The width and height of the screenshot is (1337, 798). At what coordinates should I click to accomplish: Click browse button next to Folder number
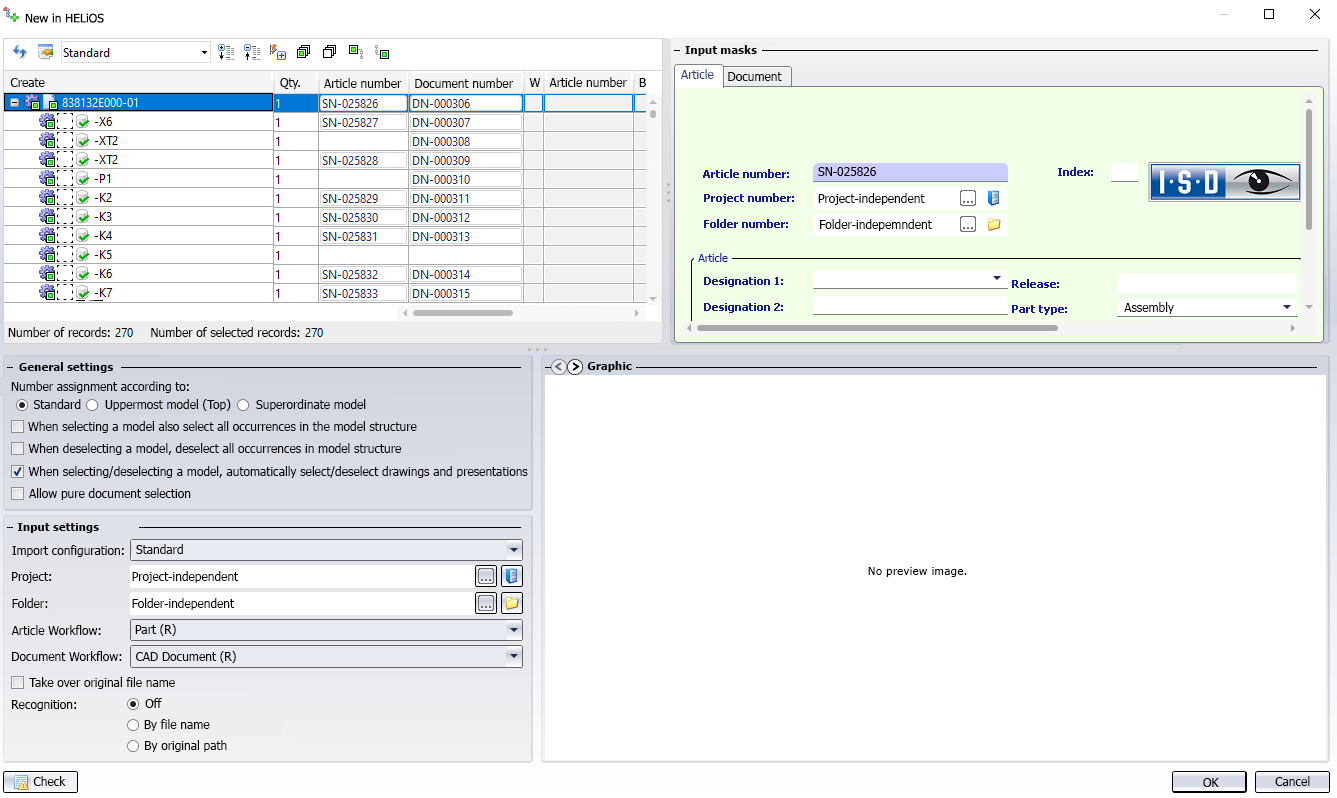click(x=968, y=224)
